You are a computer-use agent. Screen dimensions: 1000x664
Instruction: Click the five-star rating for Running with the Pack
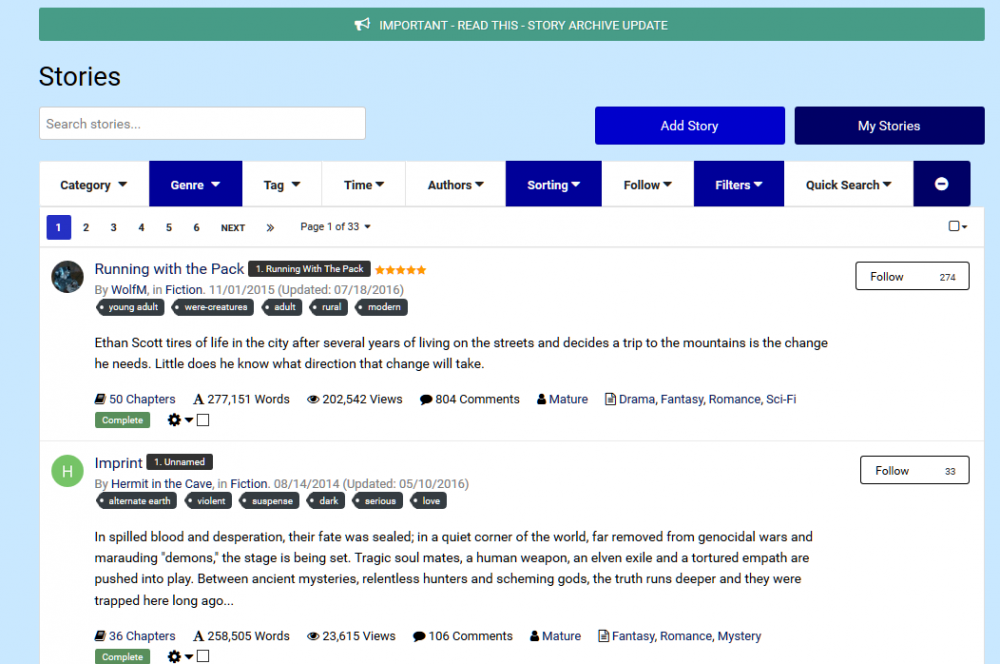click(400, 270)
